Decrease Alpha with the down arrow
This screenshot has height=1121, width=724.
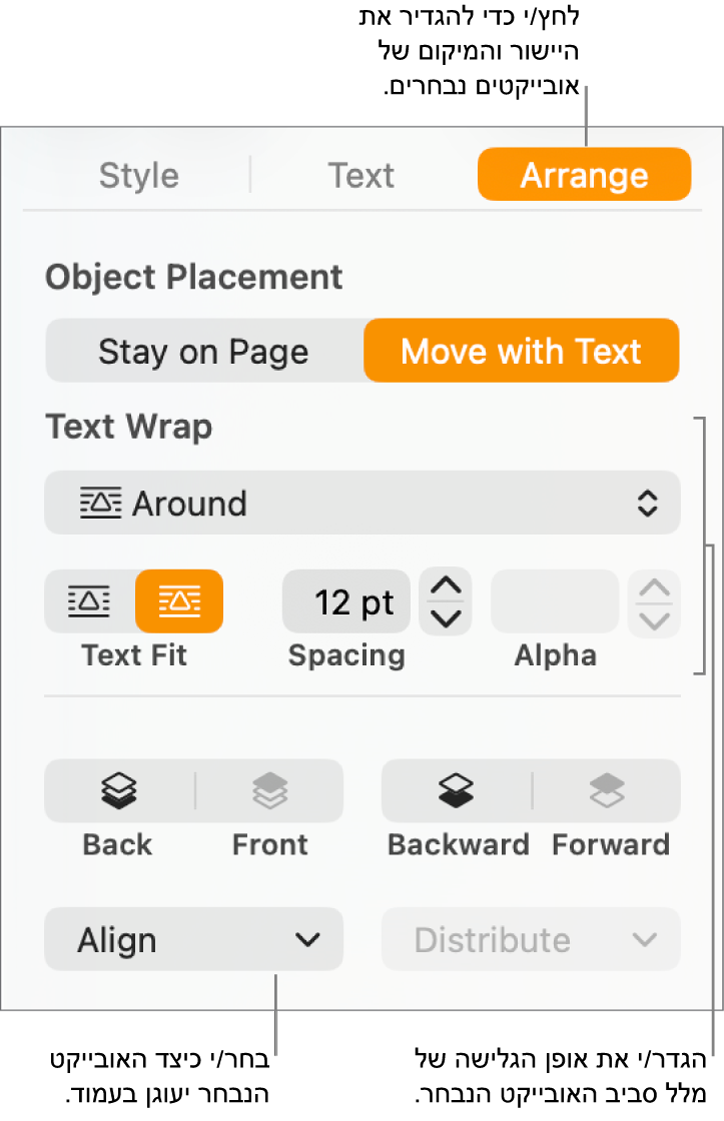tap(654, 620)
